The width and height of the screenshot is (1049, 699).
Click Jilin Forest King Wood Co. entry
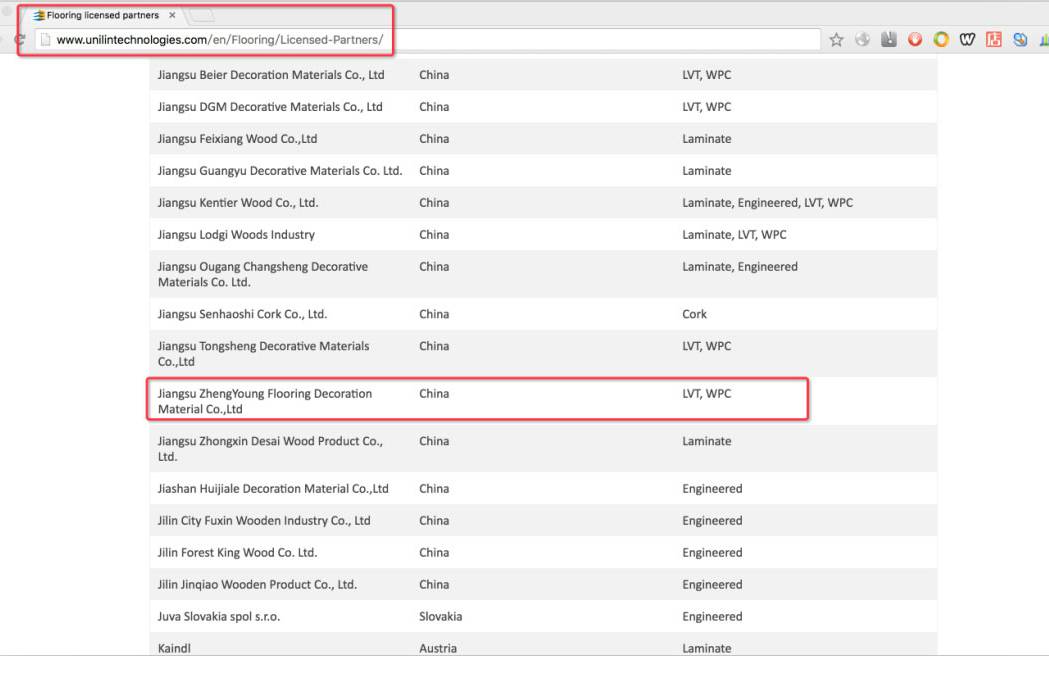[237, 553]
